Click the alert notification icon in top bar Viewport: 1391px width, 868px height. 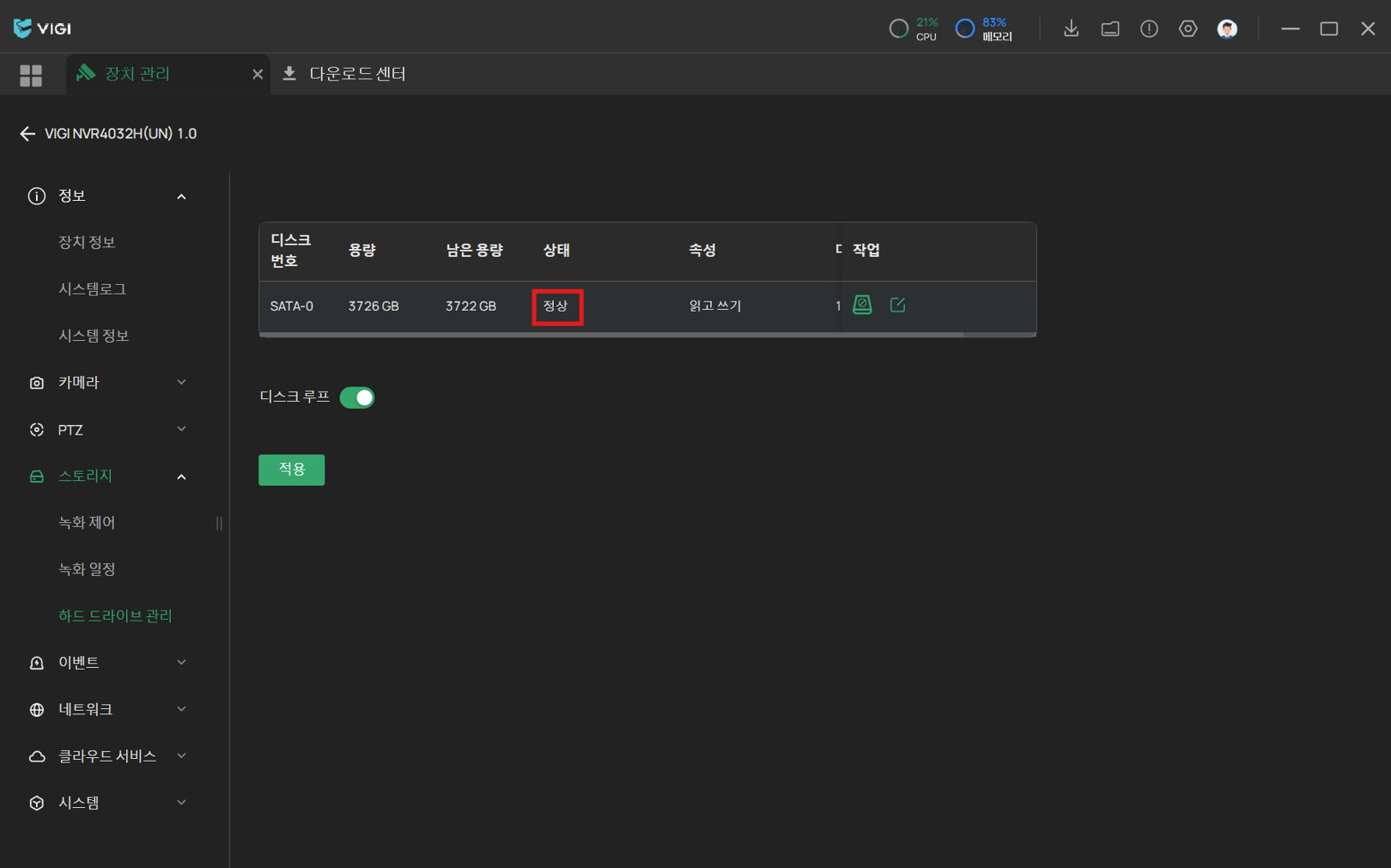click(1149, 28)
